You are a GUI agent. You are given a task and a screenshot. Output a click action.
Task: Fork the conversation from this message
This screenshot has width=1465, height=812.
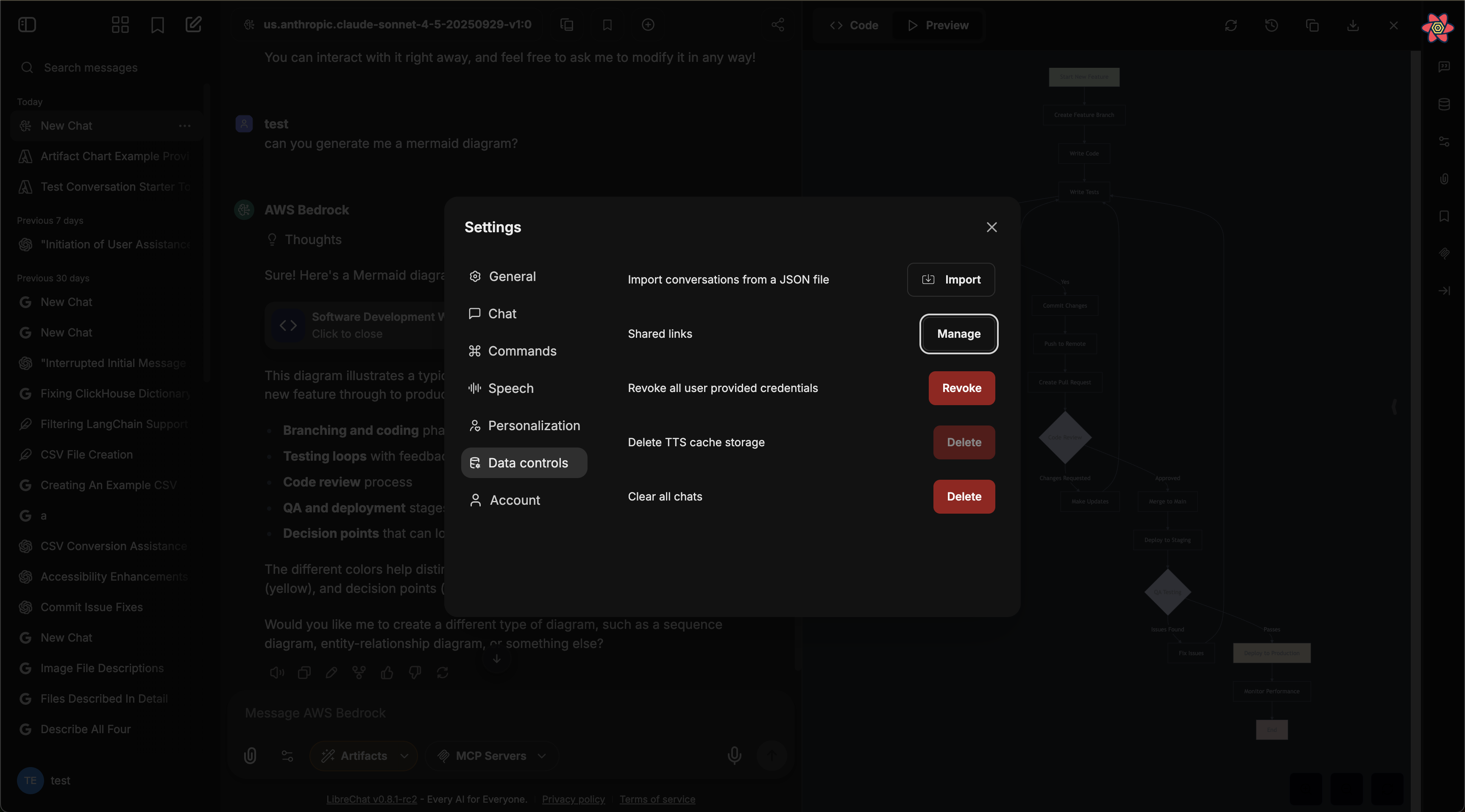point(359,672)
